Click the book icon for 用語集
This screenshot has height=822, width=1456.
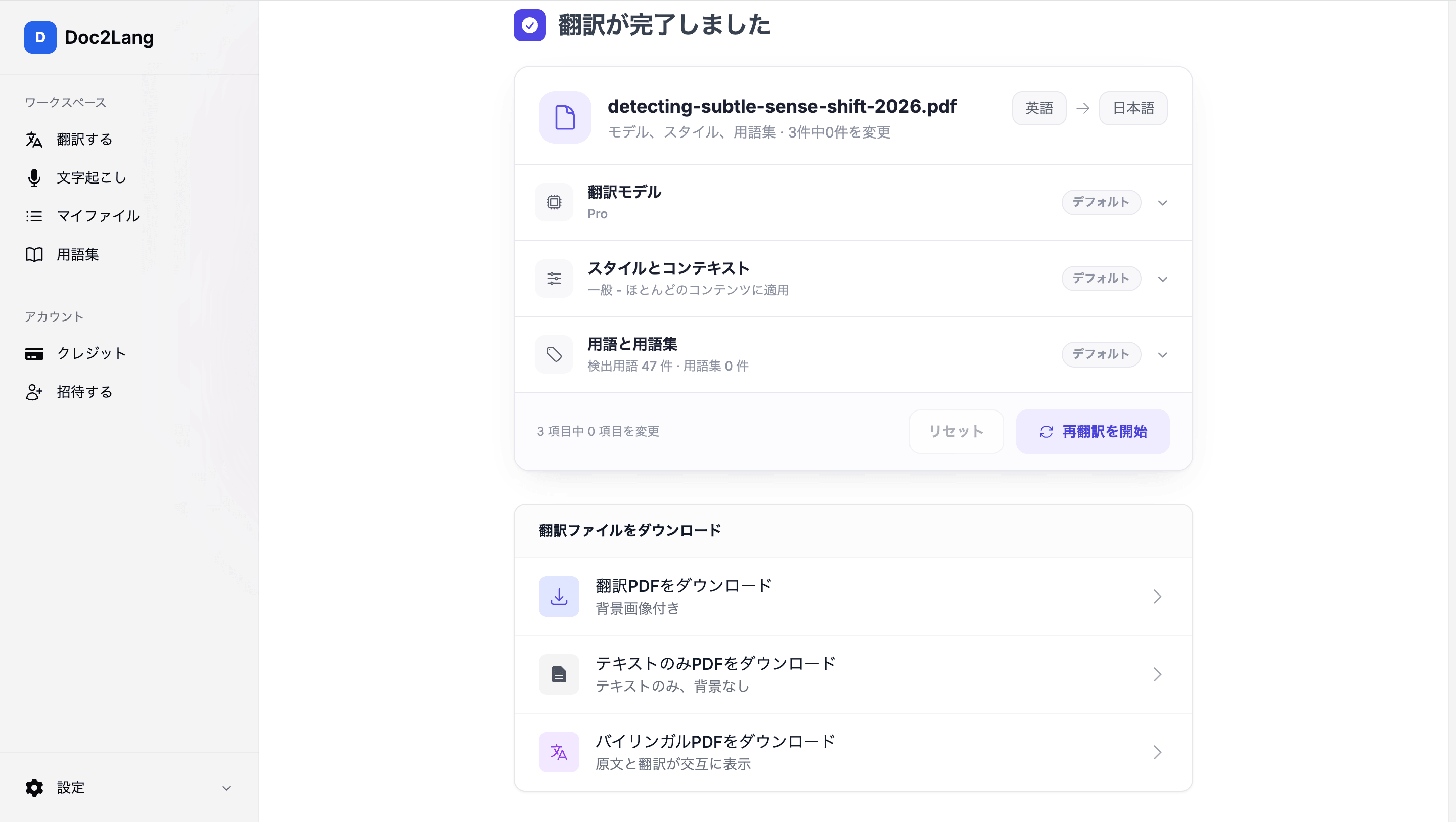pos(34,255)
